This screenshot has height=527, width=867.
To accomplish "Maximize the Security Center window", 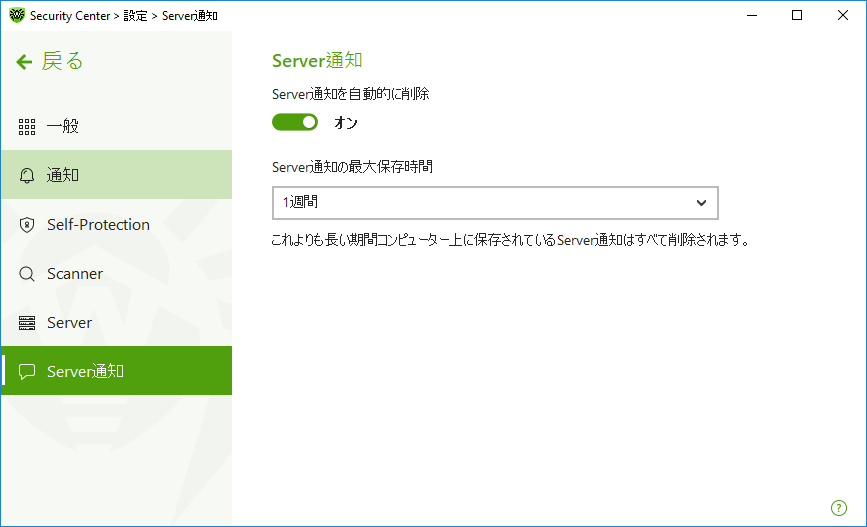I will point(797,15).
